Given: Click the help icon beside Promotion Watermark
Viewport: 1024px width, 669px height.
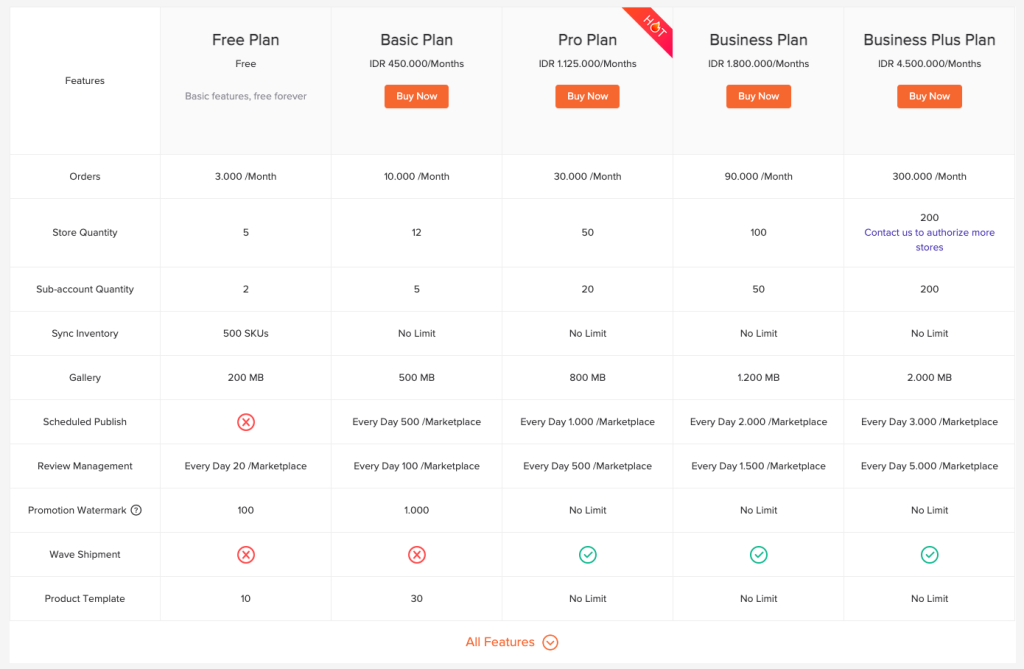Looking at the screenshot, I should pyautogui.click(x=136, y=510).
